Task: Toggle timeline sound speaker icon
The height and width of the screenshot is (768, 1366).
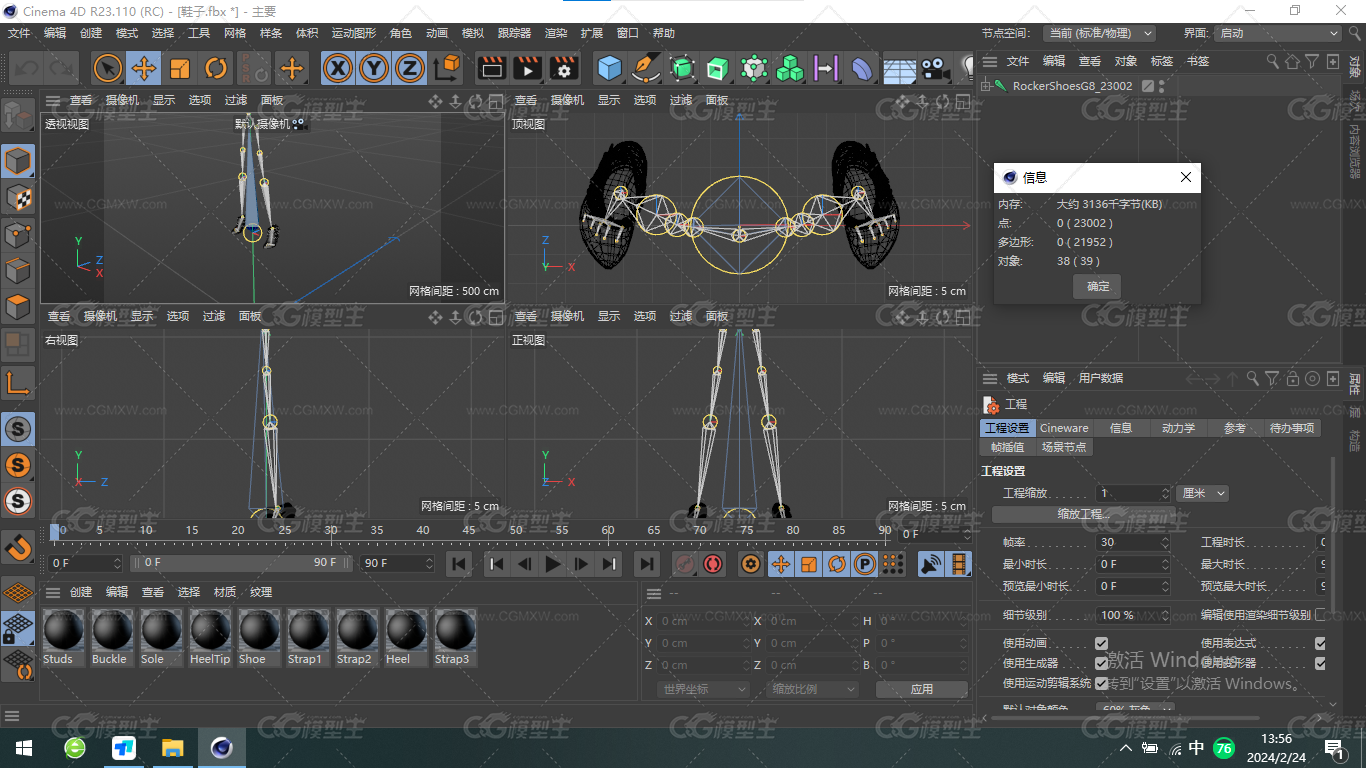Action: [931, 564]
